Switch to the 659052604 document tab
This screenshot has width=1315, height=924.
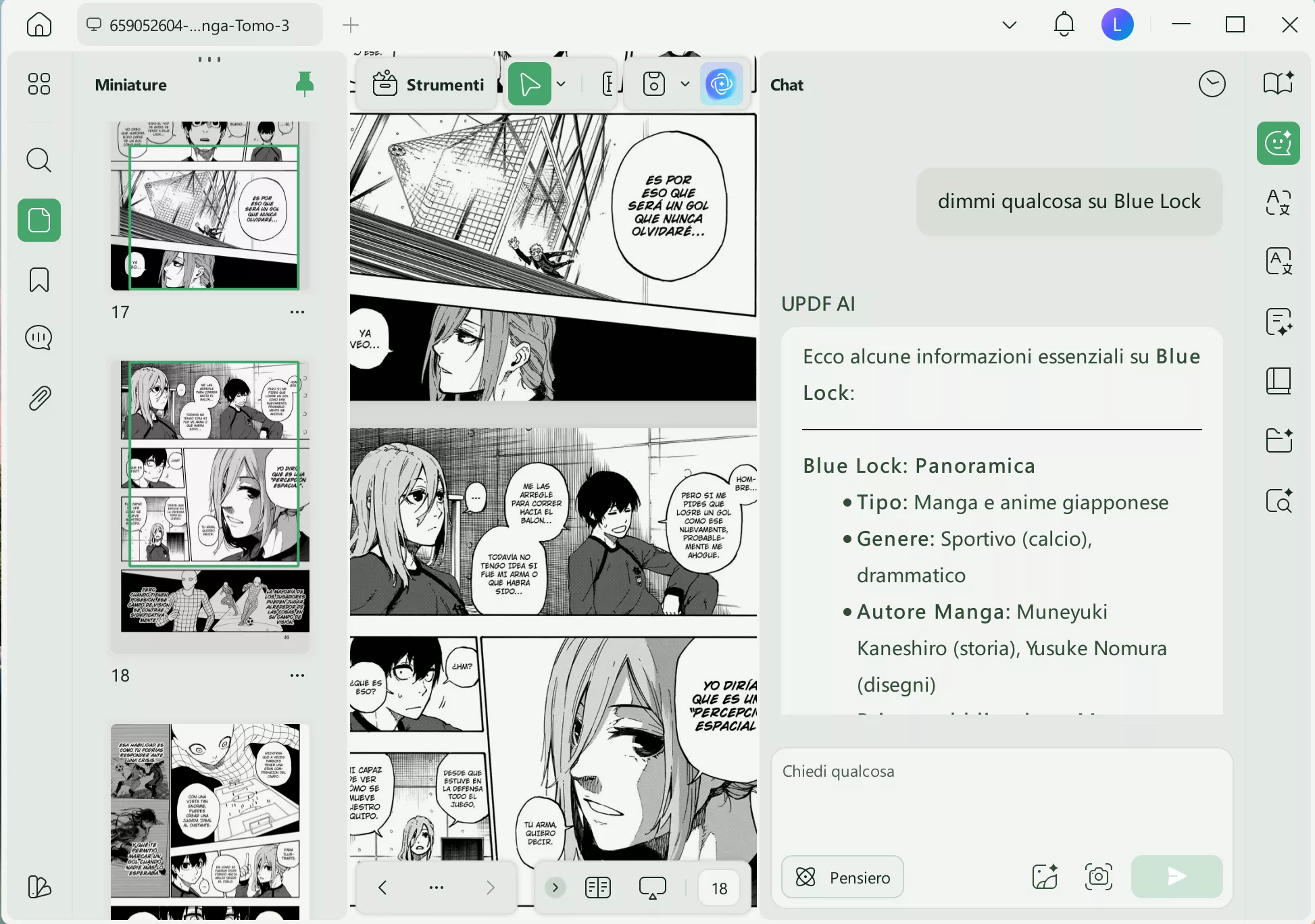(199, 25)
